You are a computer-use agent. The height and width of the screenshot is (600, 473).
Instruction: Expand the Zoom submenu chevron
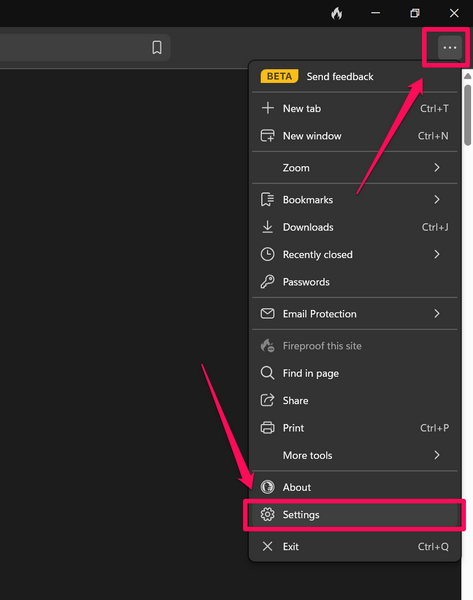pyautogui.click(x=437, y=168)
